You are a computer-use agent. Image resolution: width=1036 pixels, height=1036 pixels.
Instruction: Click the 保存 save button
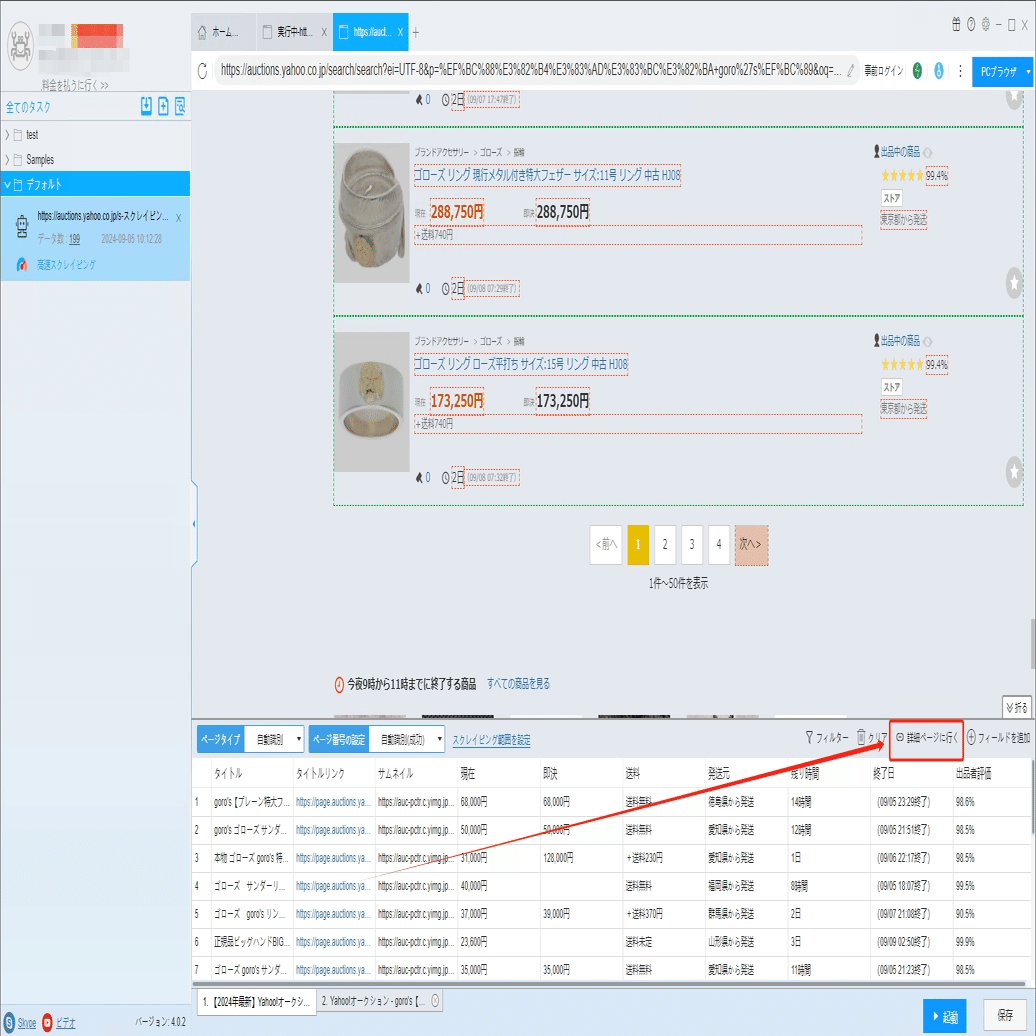coord(1005,1015)
